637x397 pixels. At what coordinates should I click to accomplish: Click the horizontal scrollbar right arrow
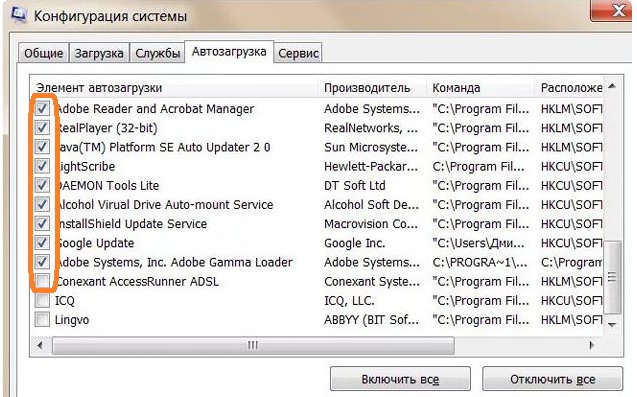tap(591, 345)
